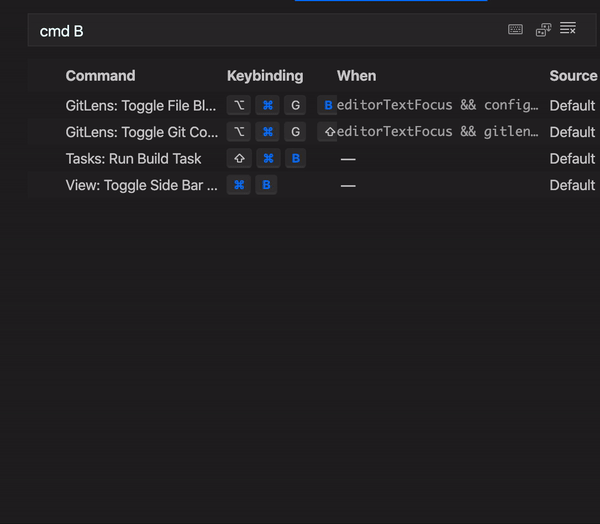Screen dimensions: 600x524
Task: Click Default source in Toggle Side Bar row
Action: [572, 185]
